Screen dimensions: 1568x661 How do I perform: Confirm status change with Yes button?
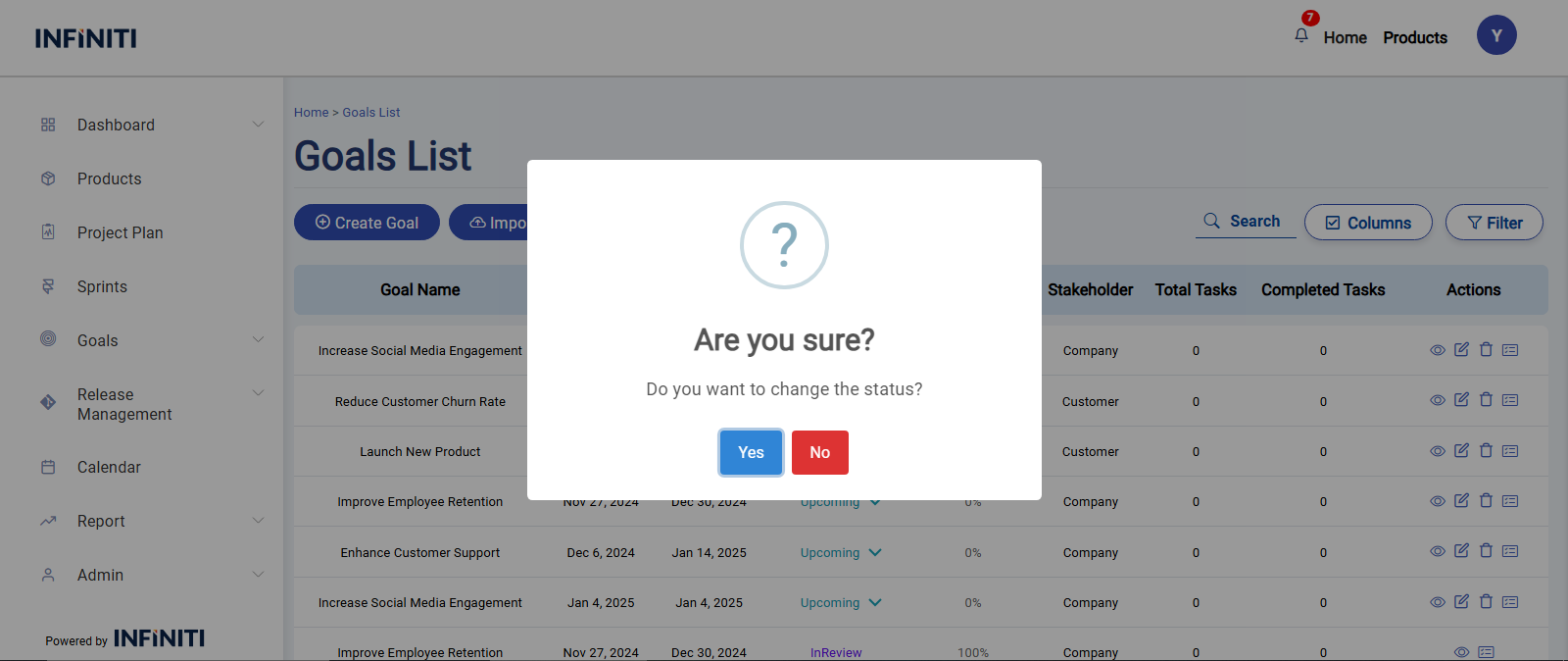point(751,452)
